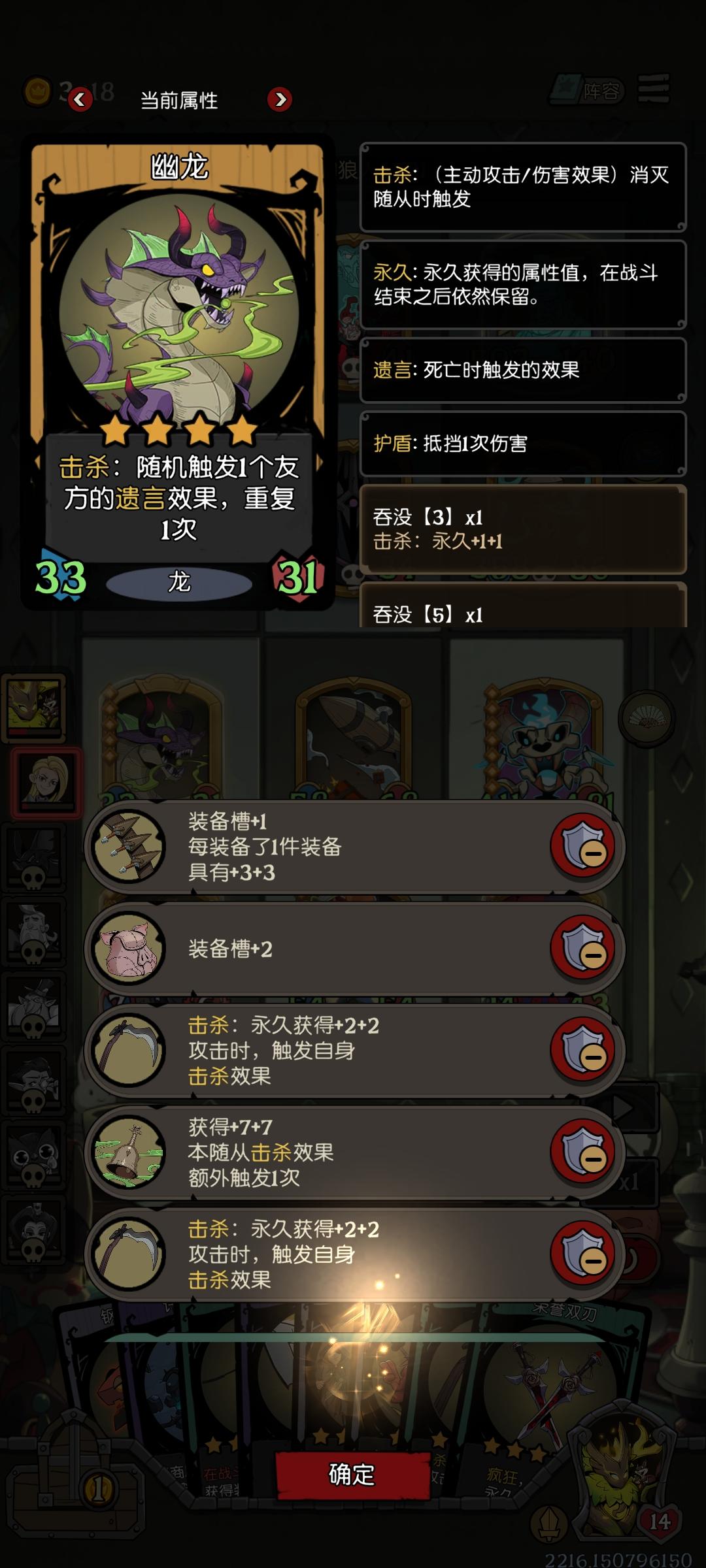The width and height of the screenshot is (706, 1568).
Task: Unequip item via shield-minus on 装备槽+1 row
Action: (584, 846)
